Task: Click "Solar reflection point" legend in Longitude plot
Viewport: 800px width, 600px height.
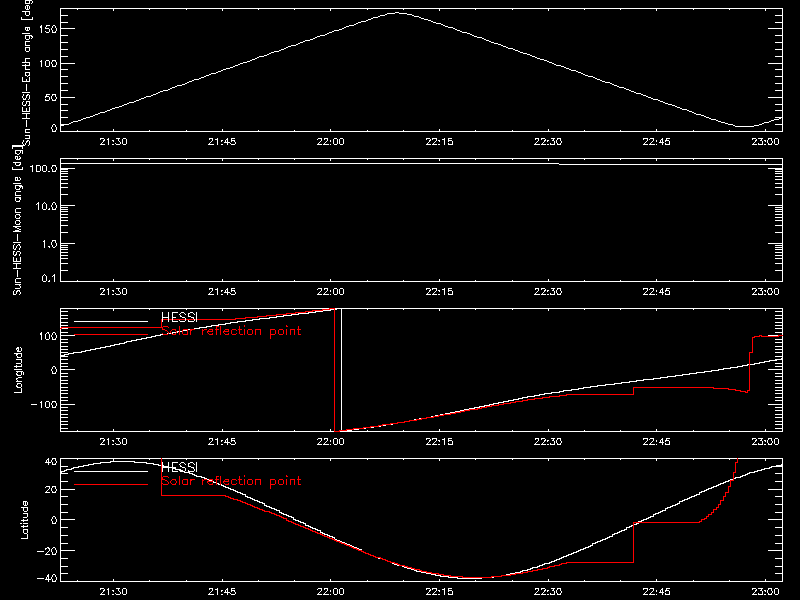Action: click(x=231, y=331)
